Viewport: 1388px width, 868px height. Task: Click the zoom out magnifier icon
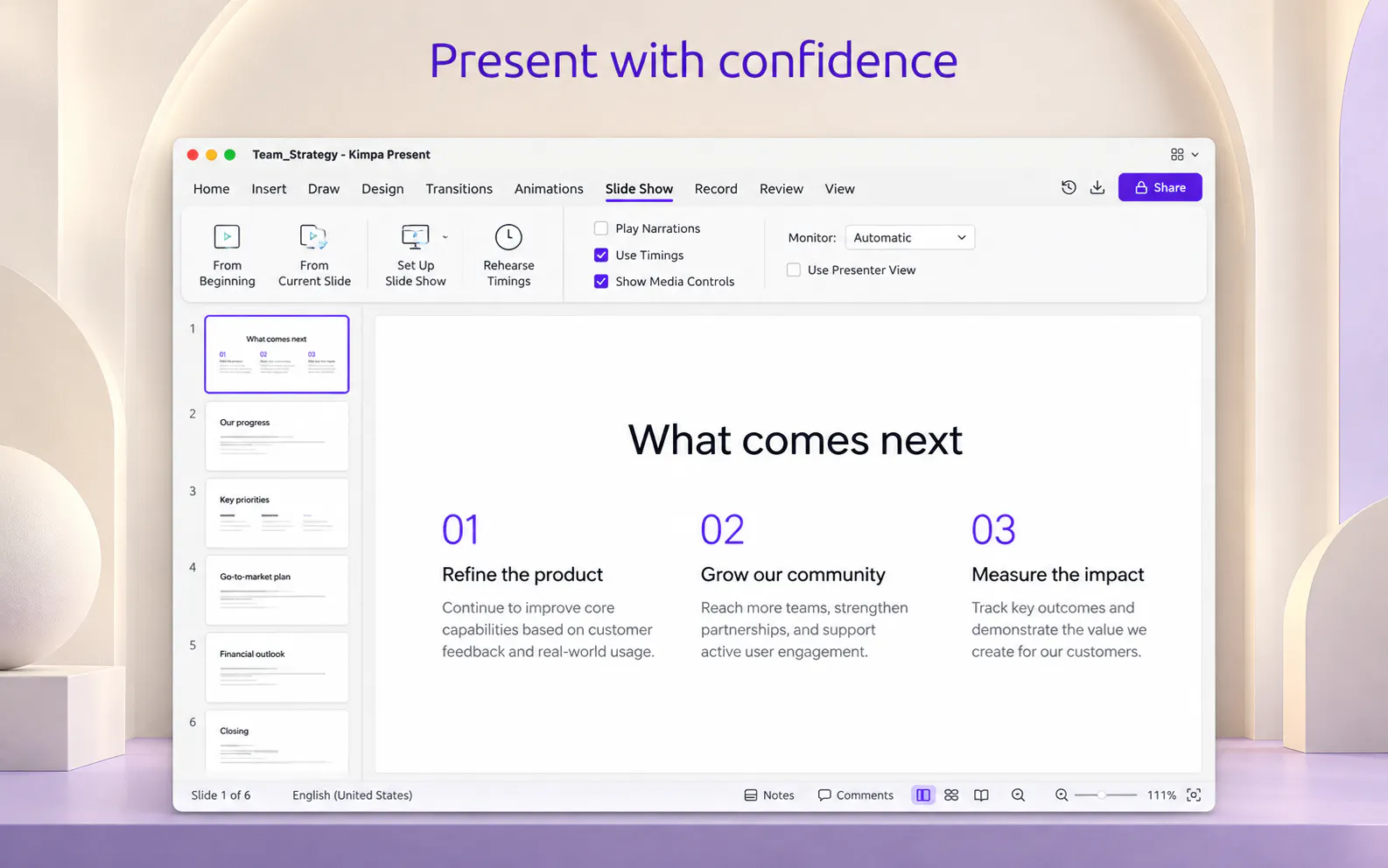pos(1062,794)
